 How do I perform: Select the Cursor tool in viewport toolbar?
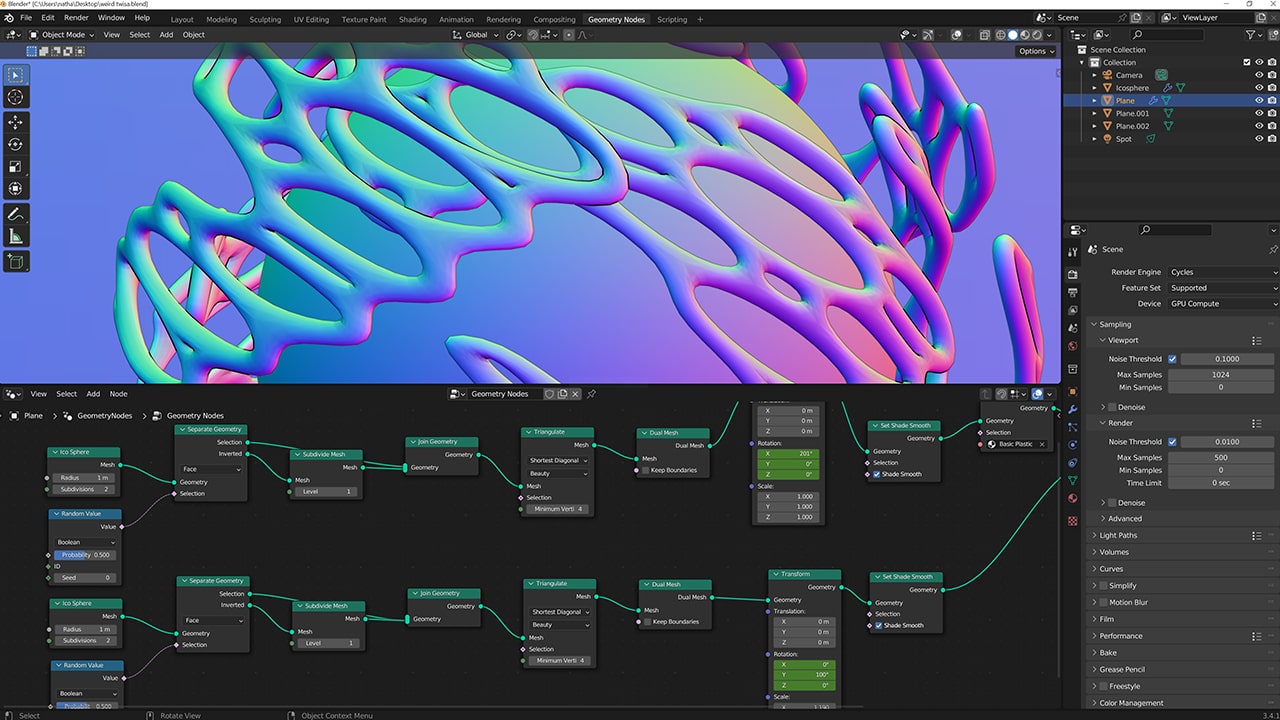click(x=16, y=97)
